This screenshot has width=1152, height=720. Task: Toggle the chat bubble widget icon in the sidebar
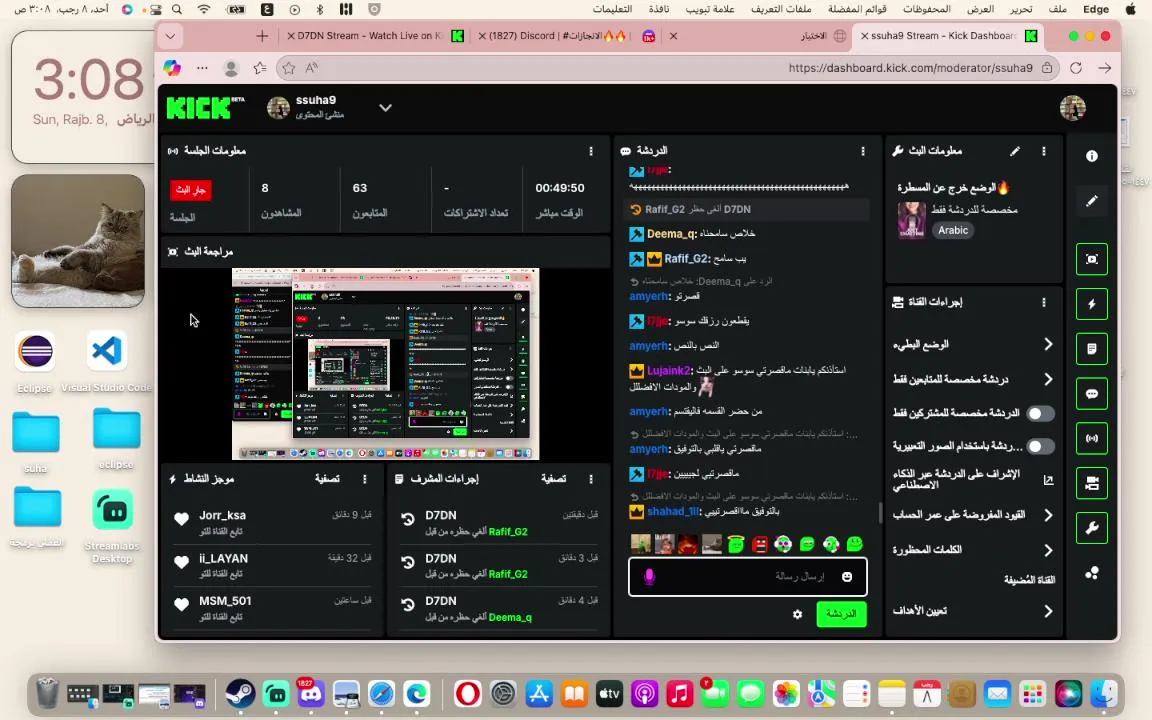[1092, 394]
